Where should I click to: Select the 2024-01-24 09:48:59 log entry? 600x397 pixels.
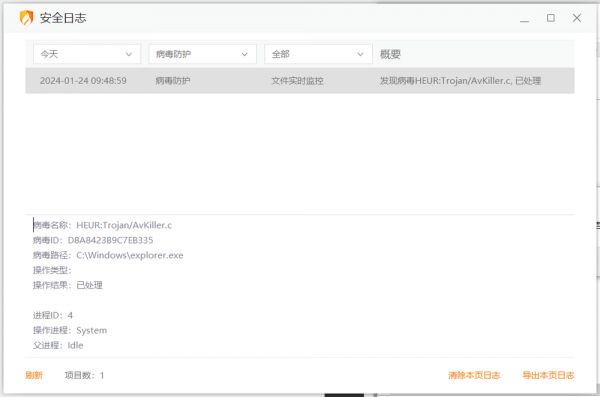point(300,81)
